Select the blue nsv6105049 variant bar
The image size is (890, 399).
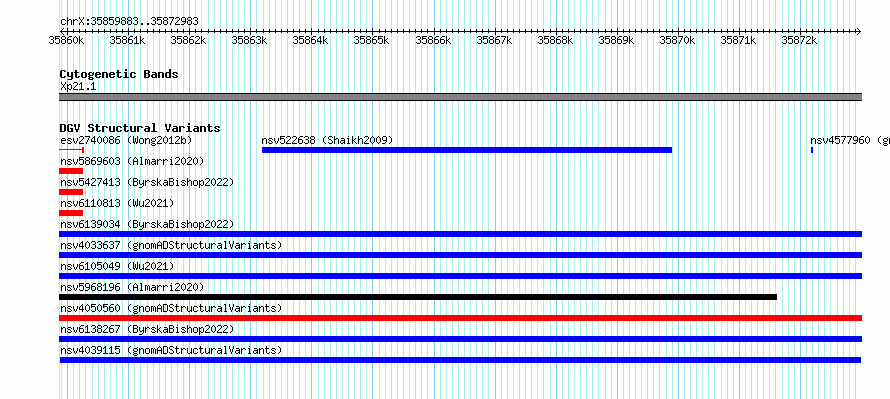[460, 276]
